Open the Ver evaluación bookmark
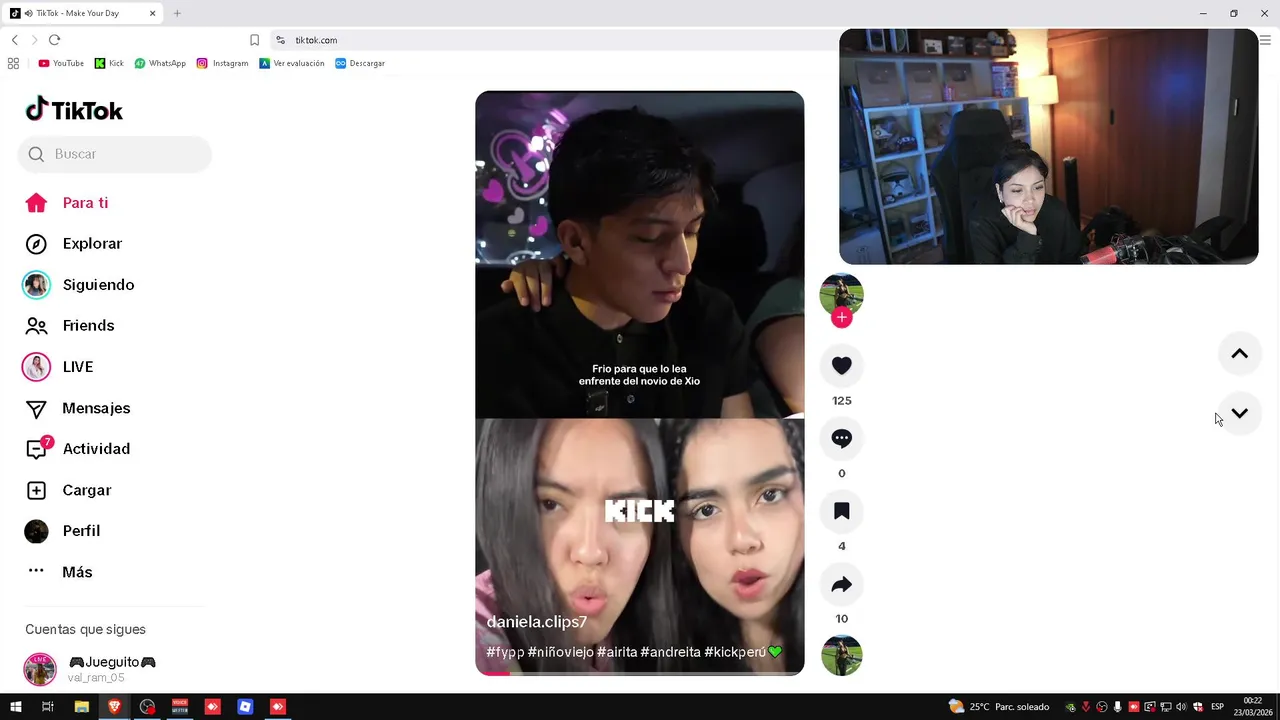This screenshot has height=720, width=1280. click(292, 63)
